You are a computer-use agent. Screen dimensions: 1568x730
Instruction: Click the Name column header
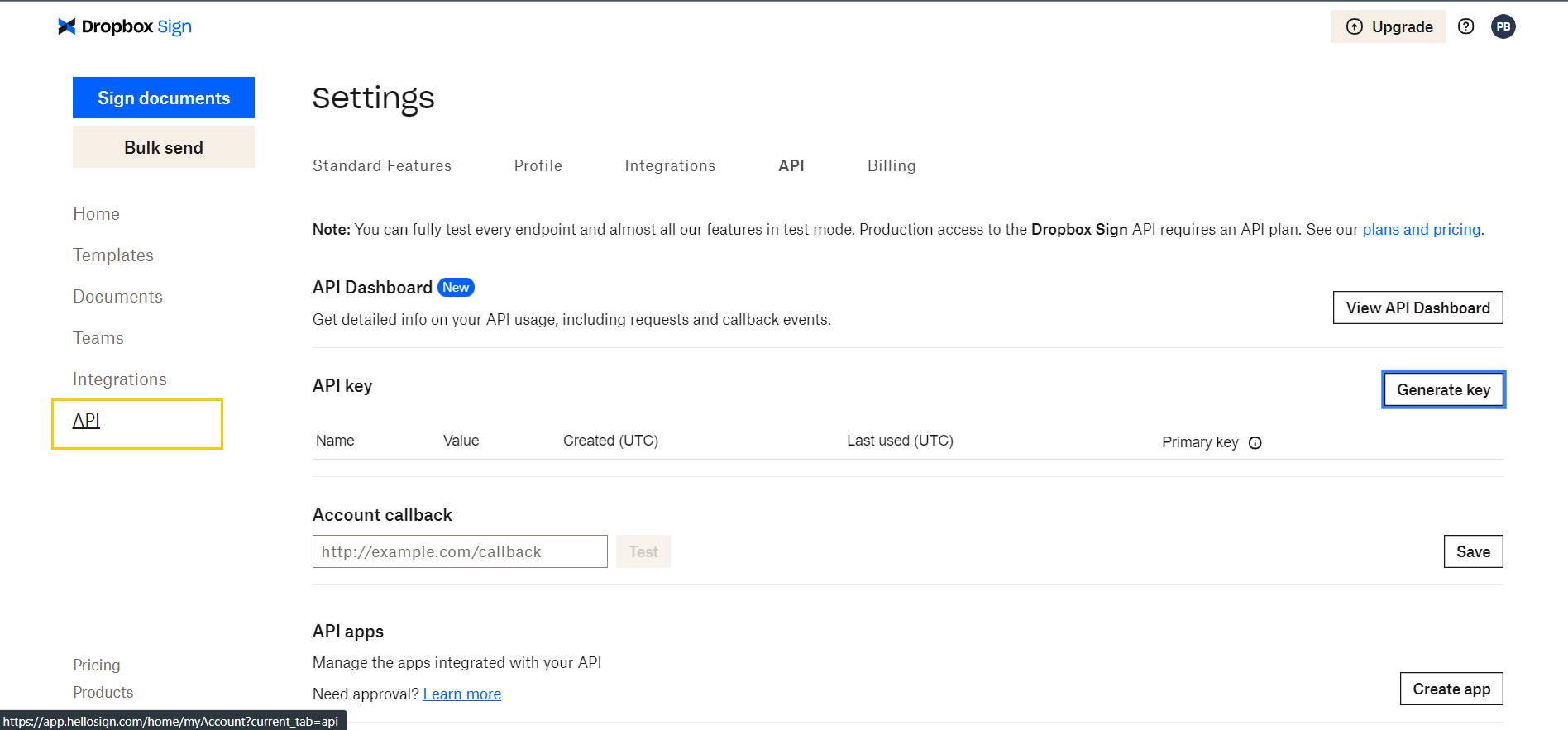pyautogui.click(x=335, y=441)
